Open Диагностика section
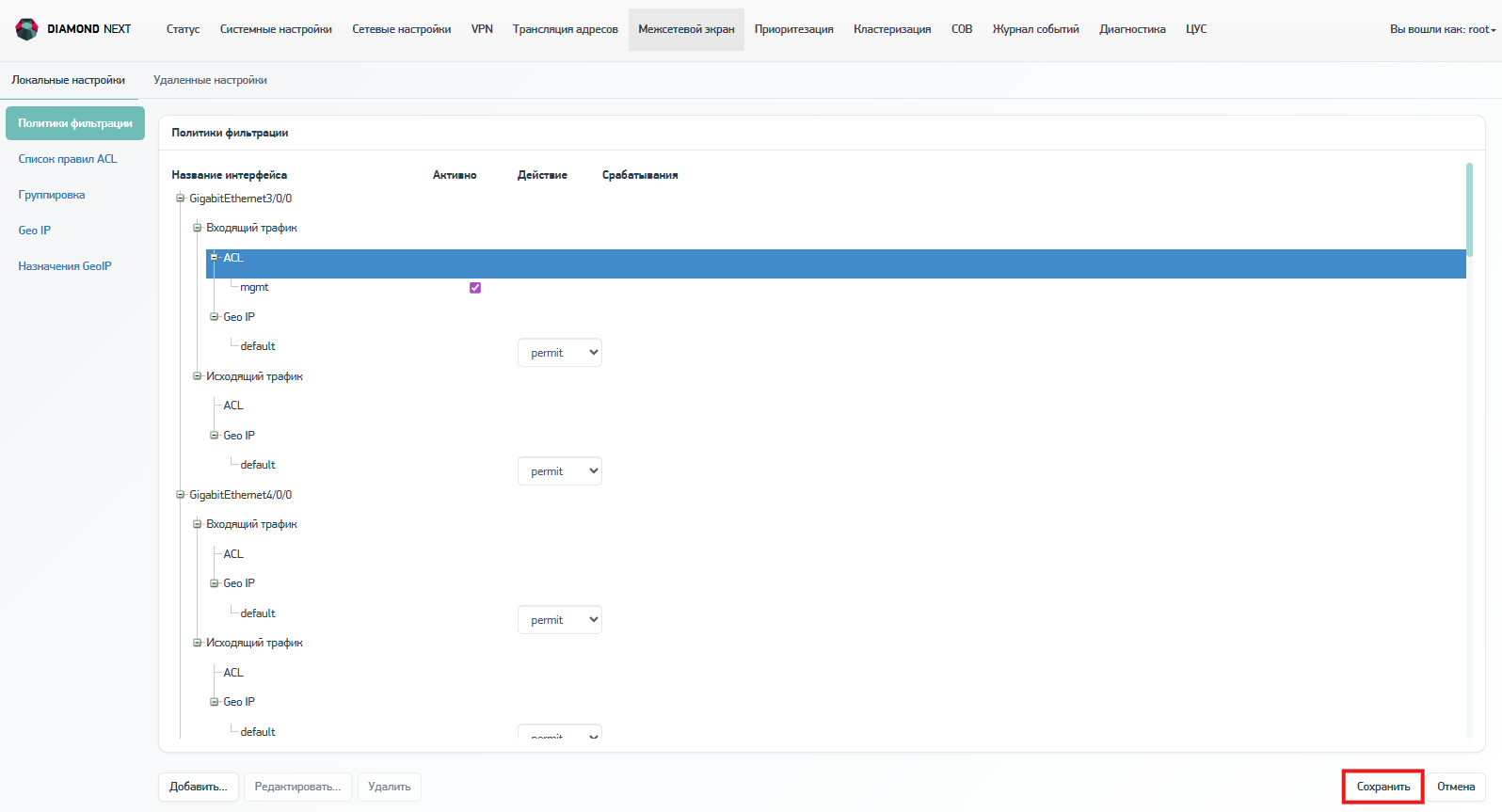Image resolution: width=1502 pixels, height=812 pixels. point(1132,29)
